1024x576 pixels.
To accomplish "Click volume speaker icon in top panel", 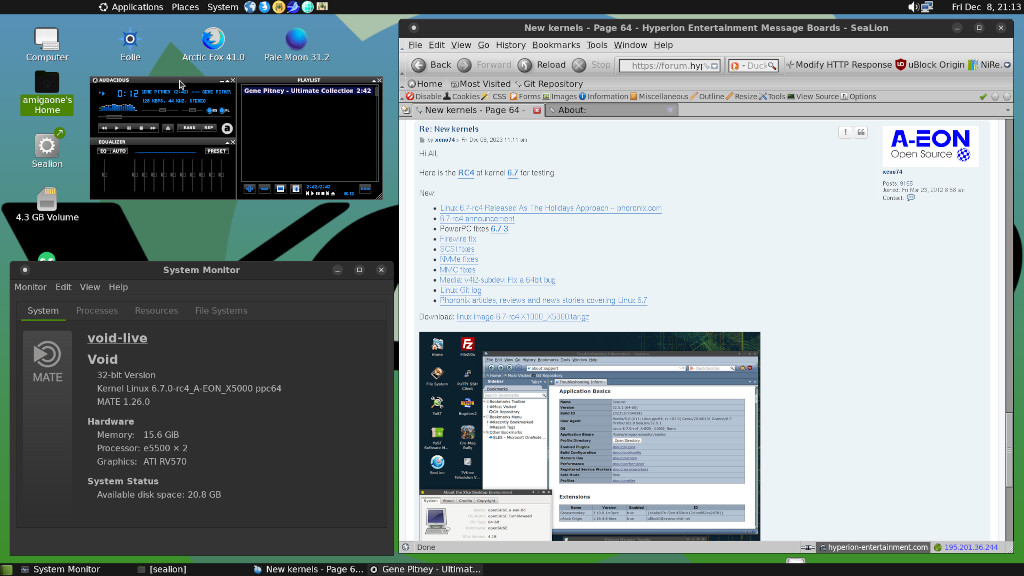I will coord(913,7).
